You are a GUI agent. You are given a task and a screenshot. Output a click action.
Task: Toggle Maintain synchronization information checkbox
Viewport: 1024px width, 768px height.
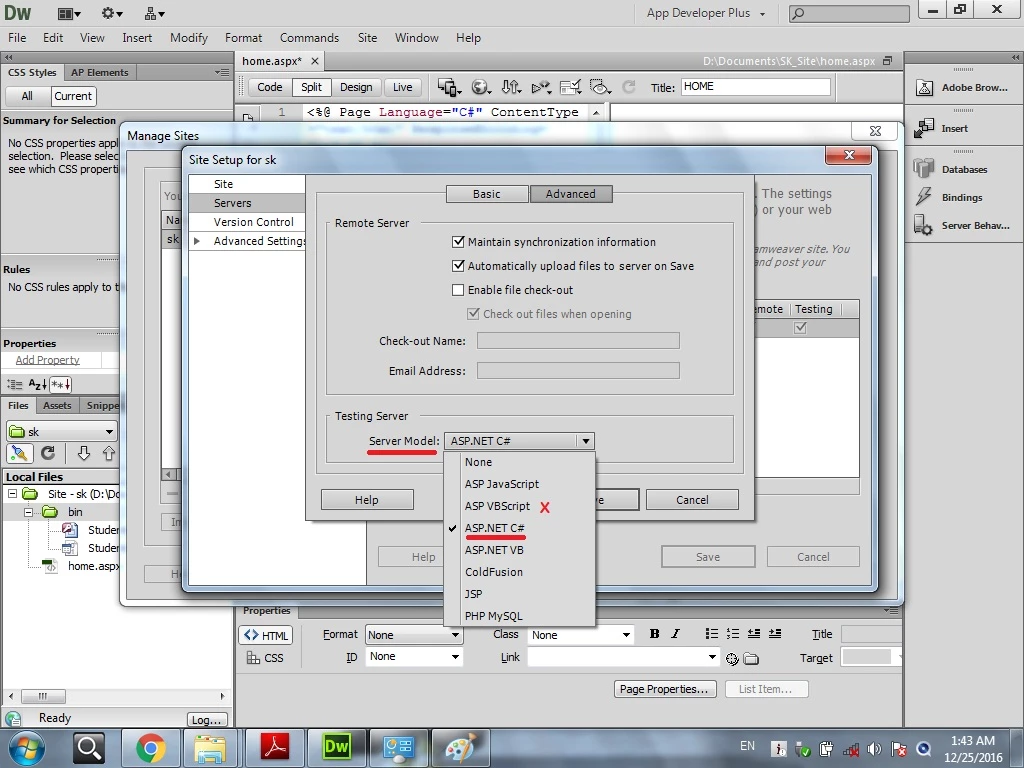pyautogui.click(x=458, y=242)
